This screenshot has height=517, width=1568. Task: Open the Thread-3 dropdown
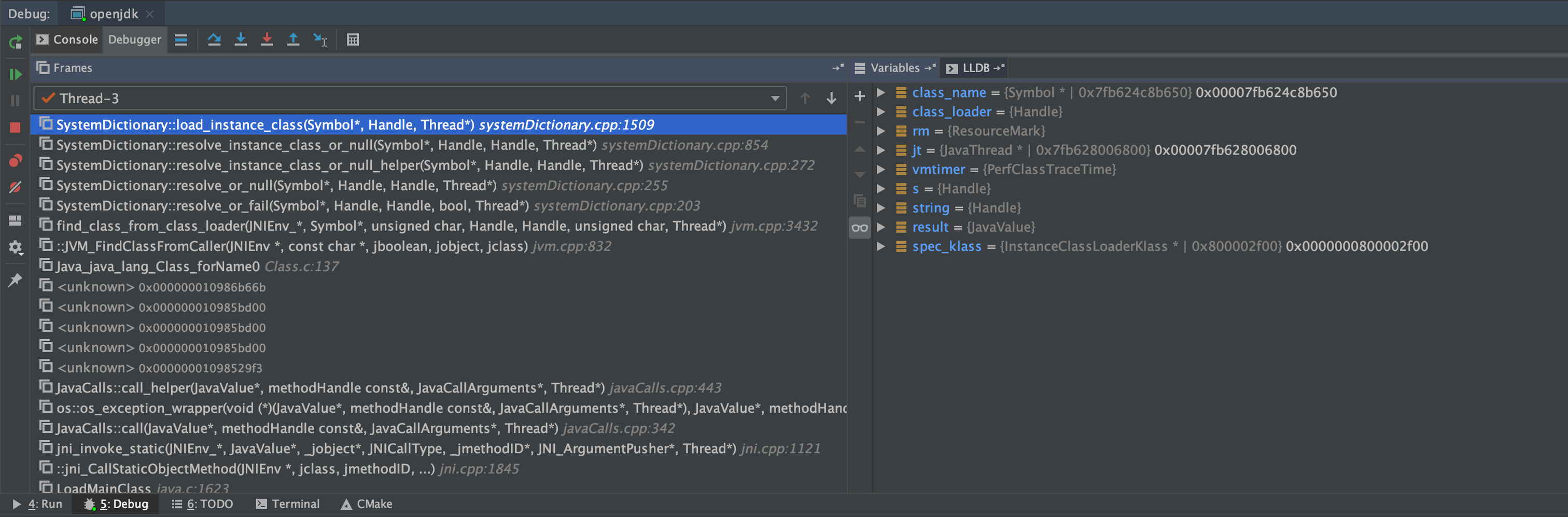(x=775, y=98)
